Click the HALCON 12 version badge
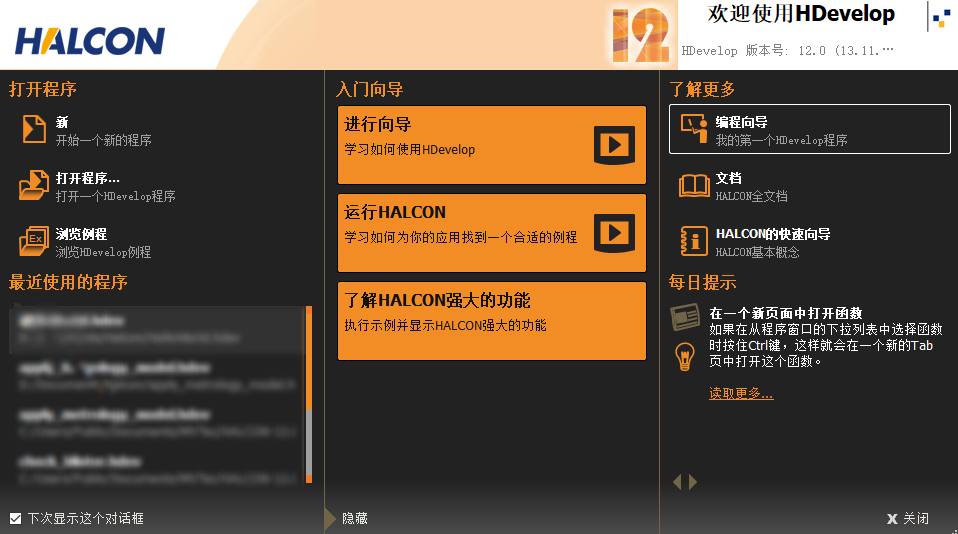The width and height of the screenshot is (958, 534). 640,35
